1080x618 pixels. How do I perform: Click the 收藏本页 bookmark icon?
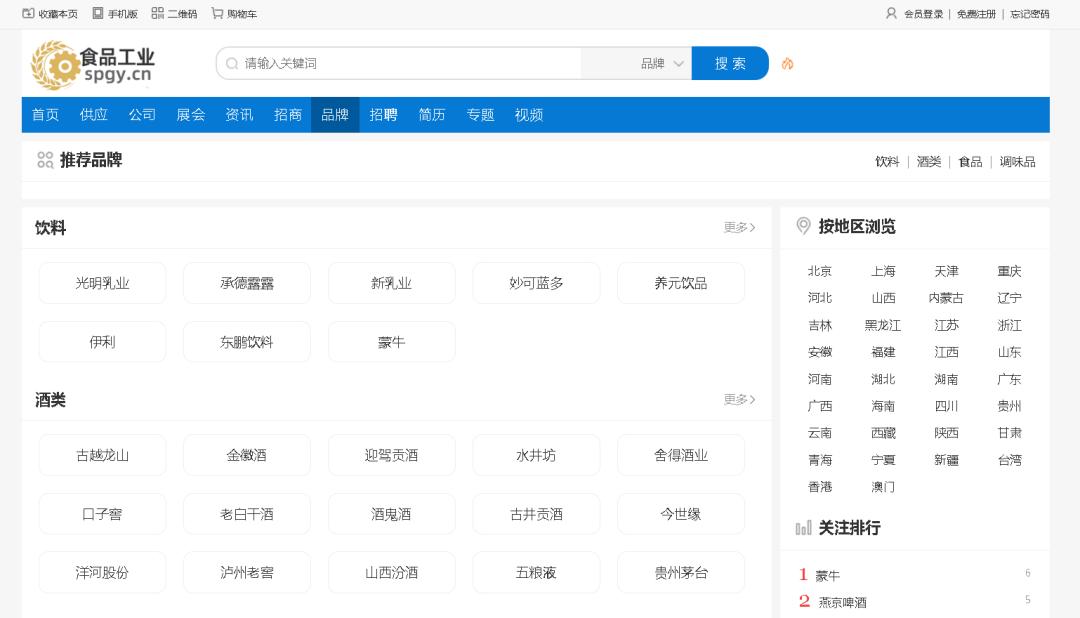[28, 13]
